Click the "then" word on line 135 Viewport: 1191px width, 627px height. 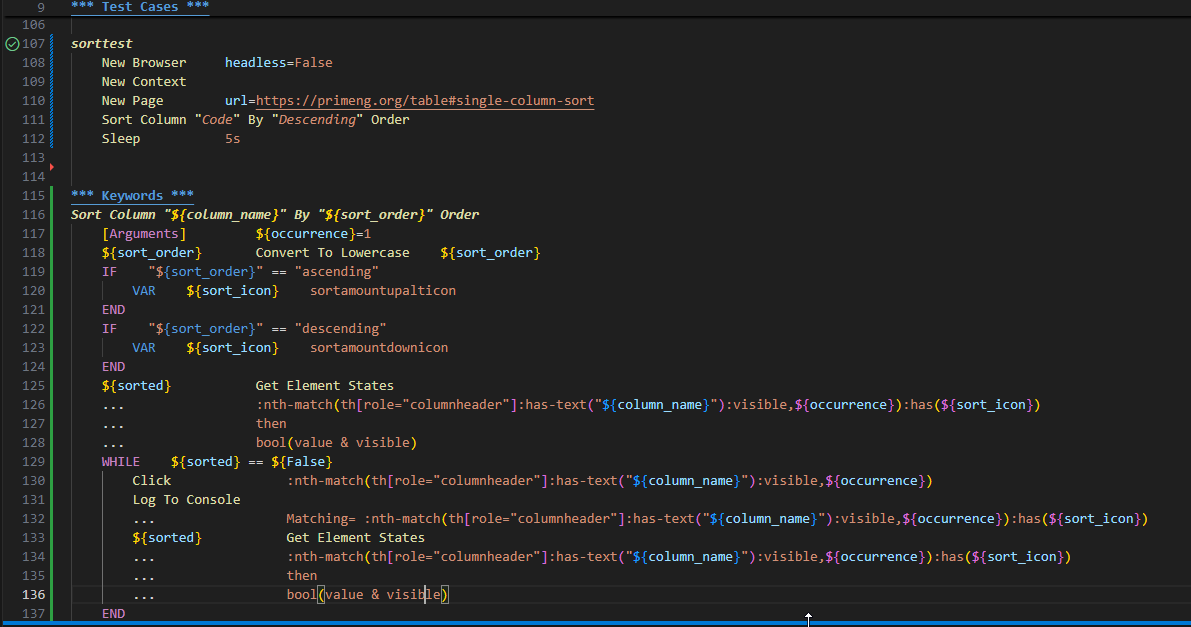point(302,576)
